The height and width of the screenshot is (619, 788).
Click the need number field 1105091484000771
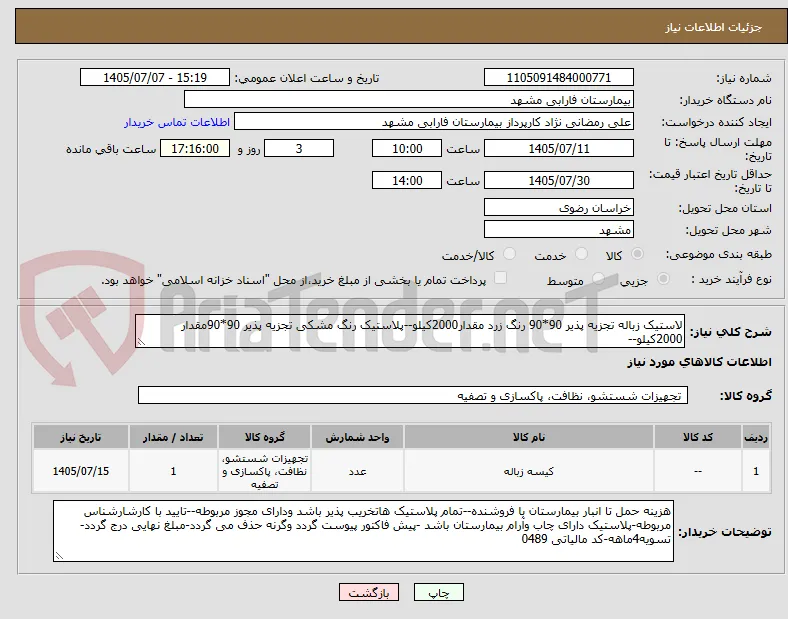click(x=558, y=77)
